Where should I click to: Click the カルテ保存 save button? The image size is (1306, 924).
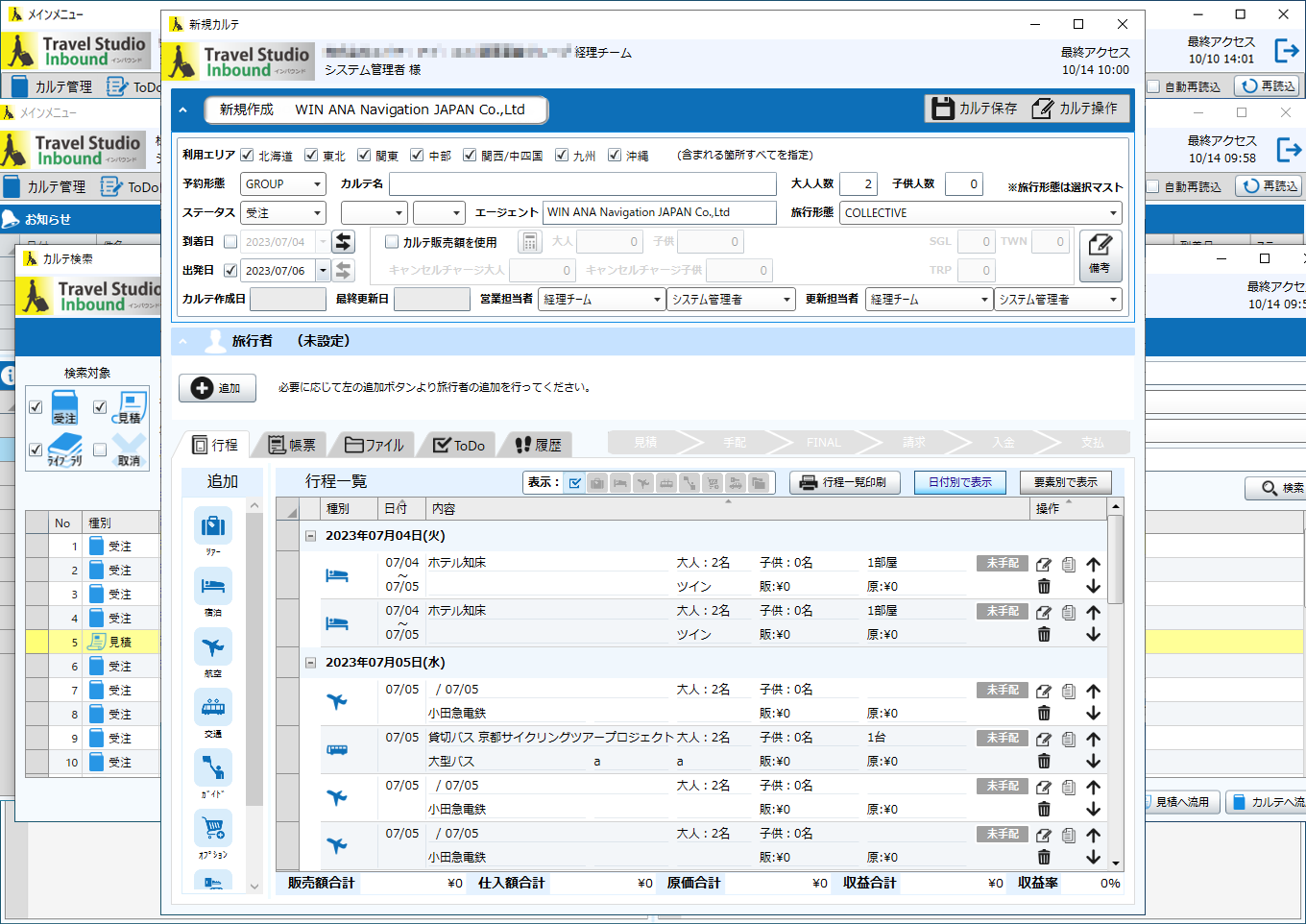[x=975, y=109]
